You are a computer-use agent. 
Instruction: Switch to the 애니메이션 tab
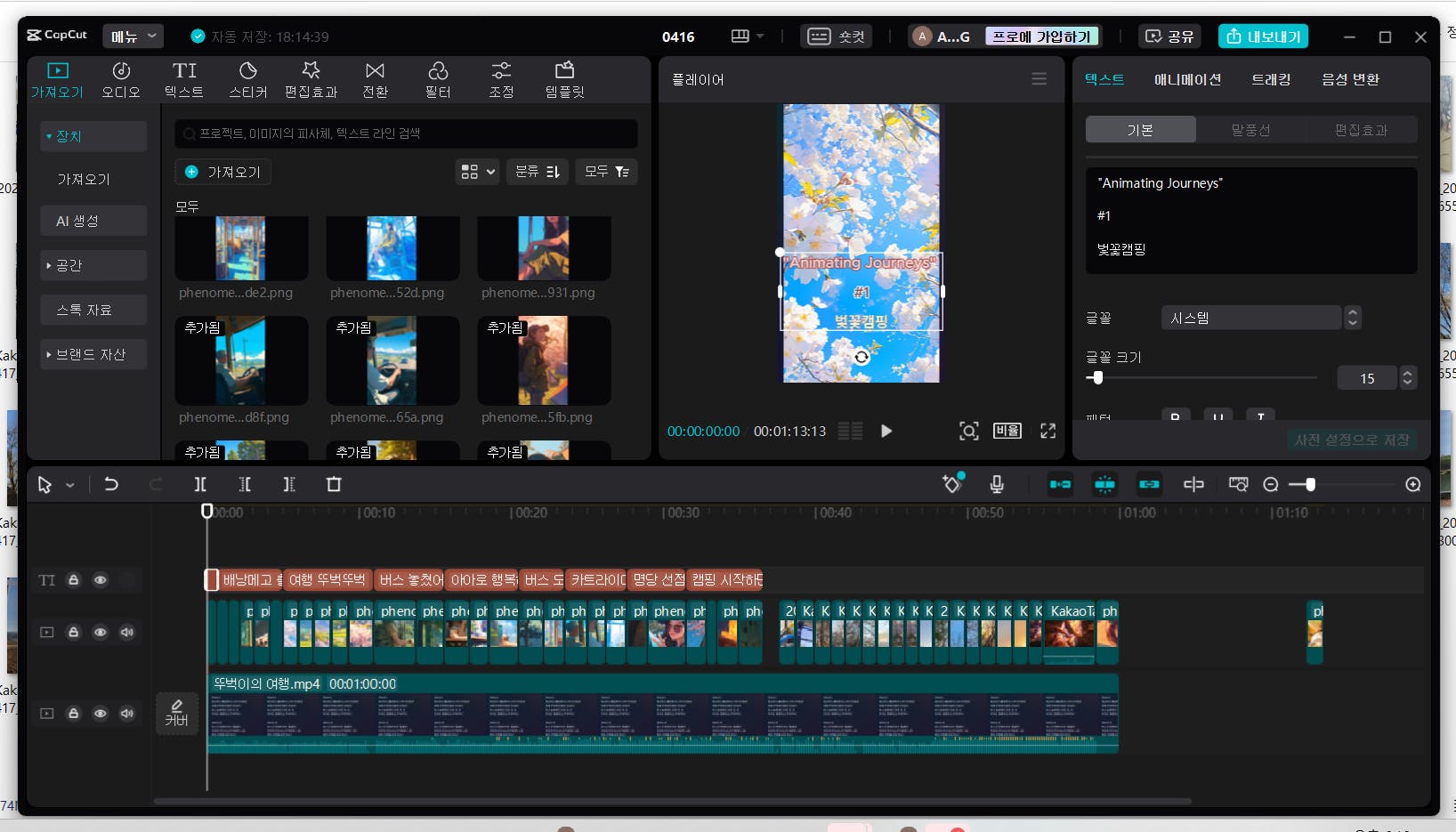coord(1187,79)
